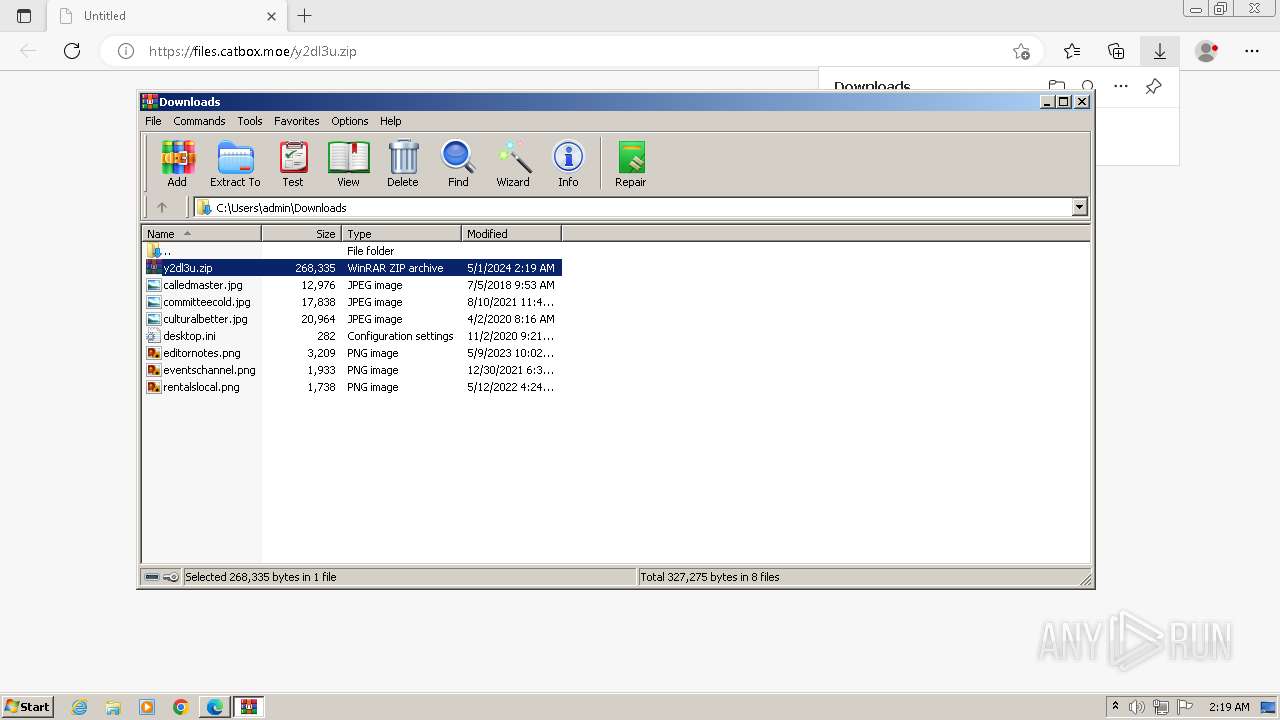This screenshot has height=720, width=1280.
Task: Expand the address path dropdown
Action: pos(1079,208)
